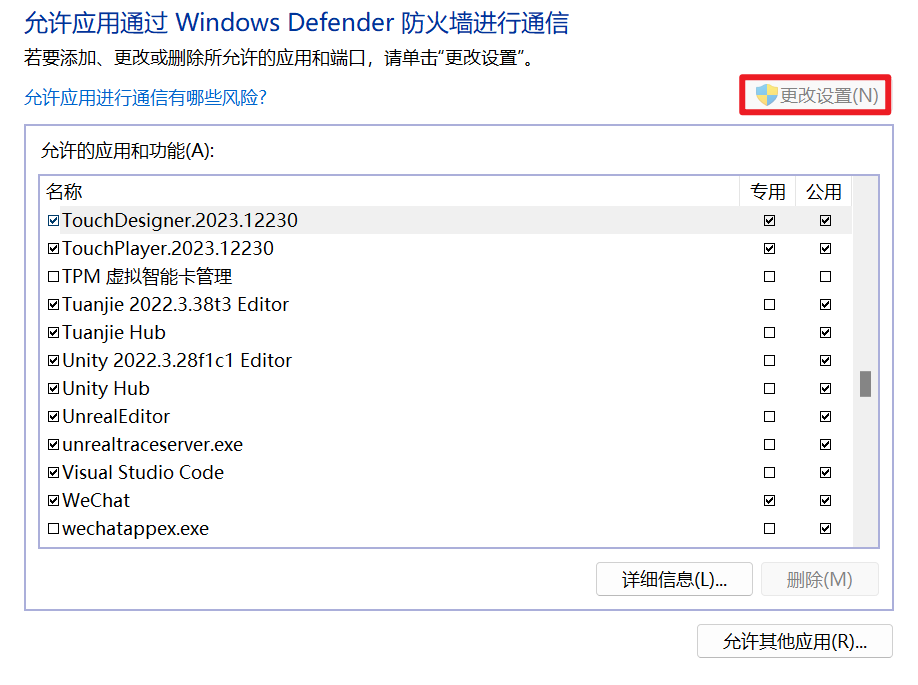Select unrealtraceserver.exe entry text
The height and width of the screenshot is (685, 918).
(152, 444)
